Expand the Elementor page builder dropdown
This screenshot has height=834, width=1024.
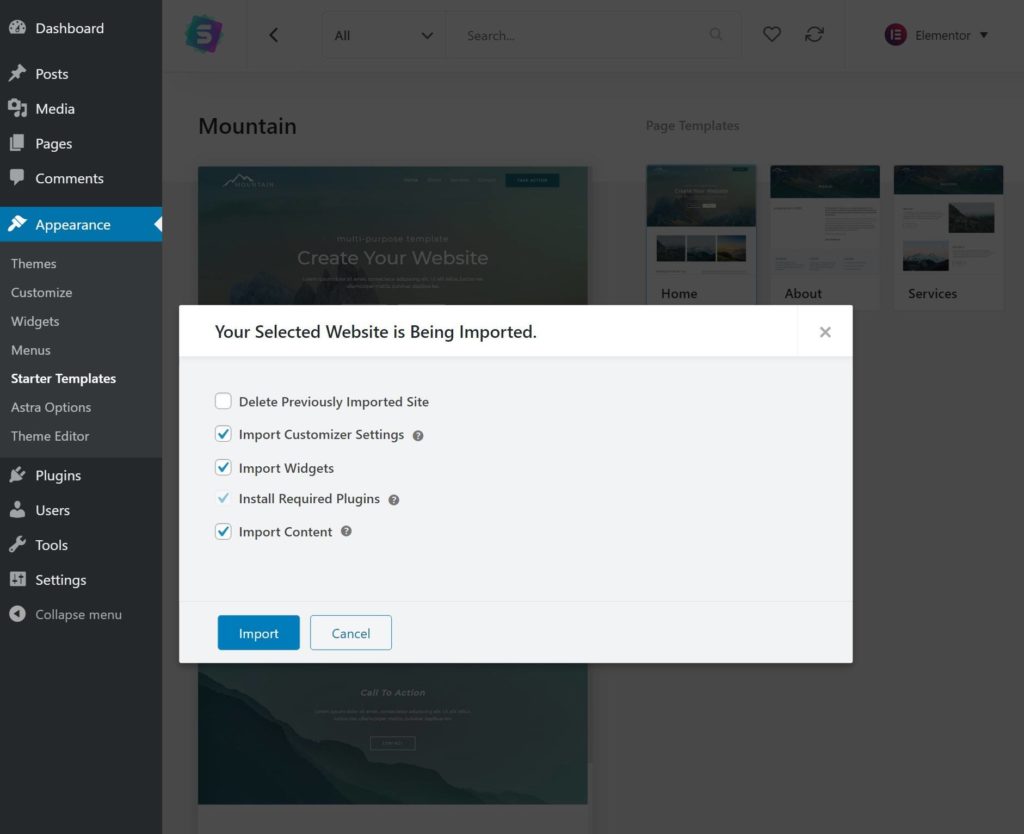936,35
